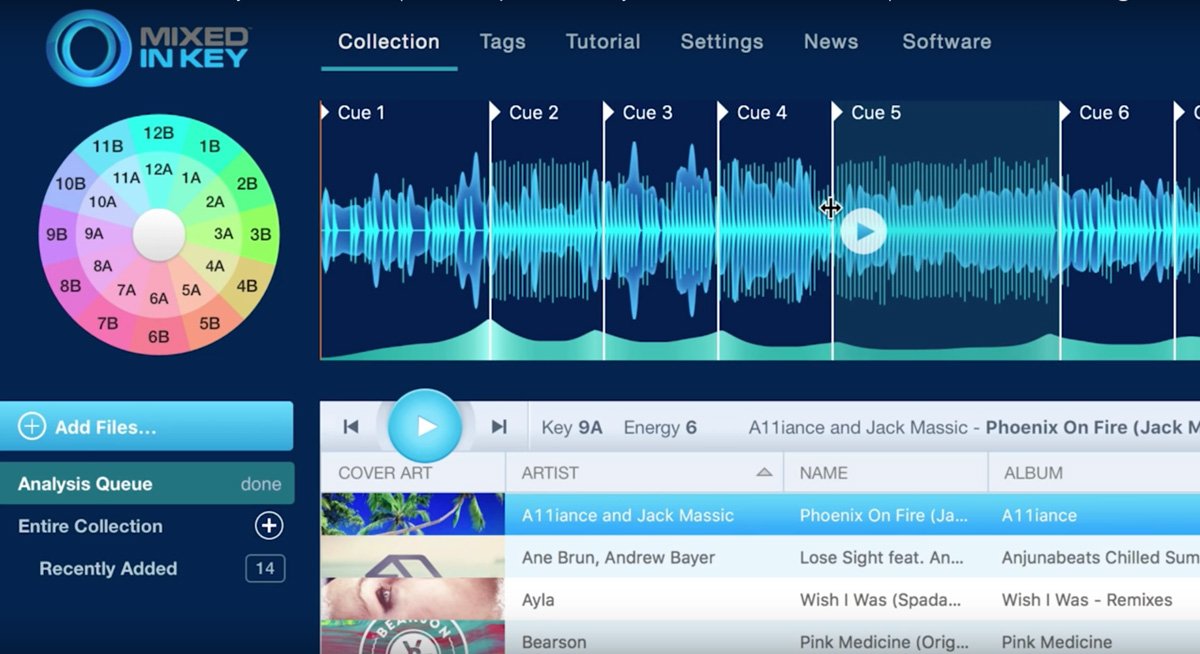Open the Settings tab
1200x654 pixels.
(721, 42)
